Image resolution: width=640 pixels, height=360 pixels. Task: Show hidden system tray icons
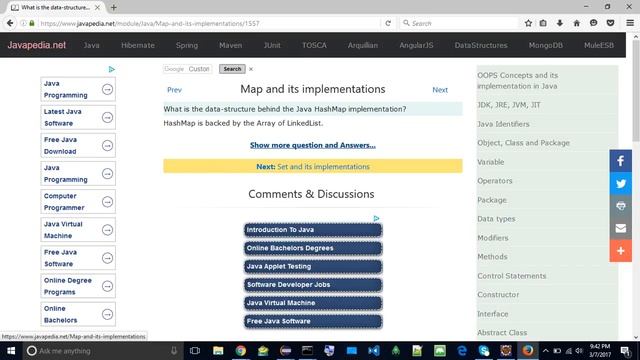pos(545,351)
